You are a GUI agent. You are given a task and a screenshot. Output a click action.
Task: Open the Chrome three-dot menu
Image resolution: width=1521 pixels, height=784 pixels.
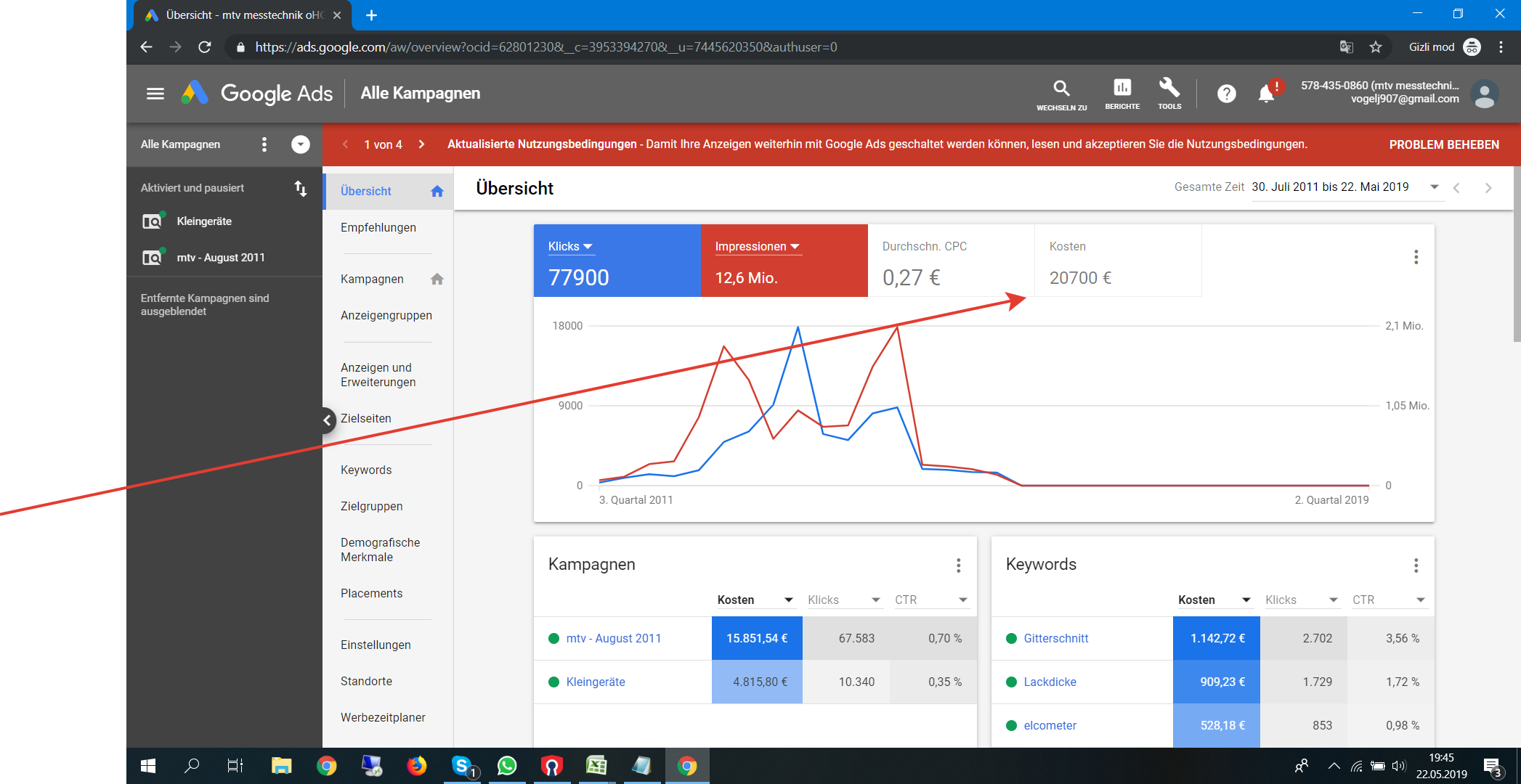point(1501,47)
